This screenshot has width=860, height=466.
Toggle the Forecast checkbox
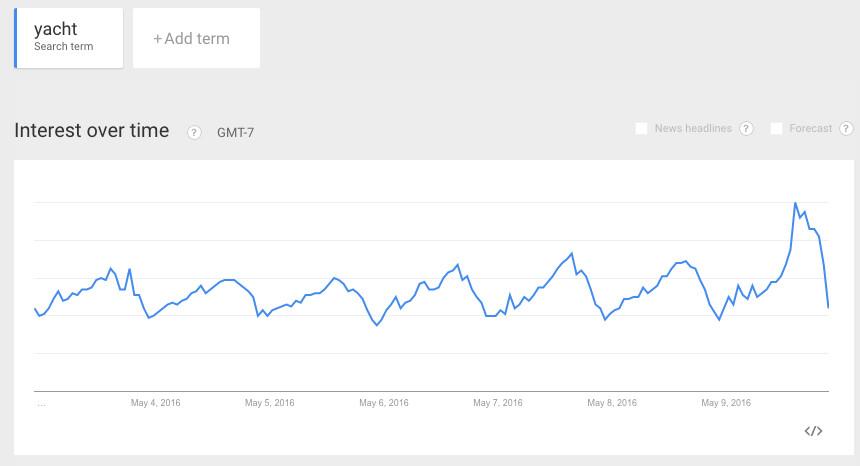[776, 129]
